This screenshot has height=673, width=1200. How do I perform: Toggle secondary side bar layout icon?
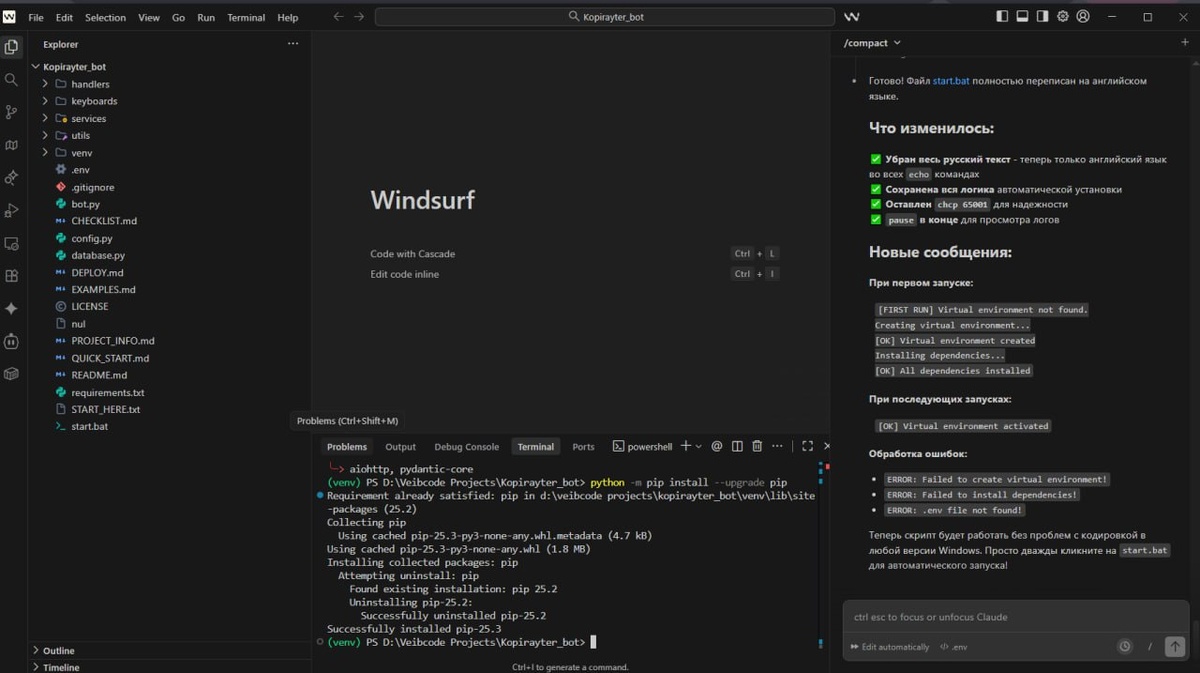1043,17
